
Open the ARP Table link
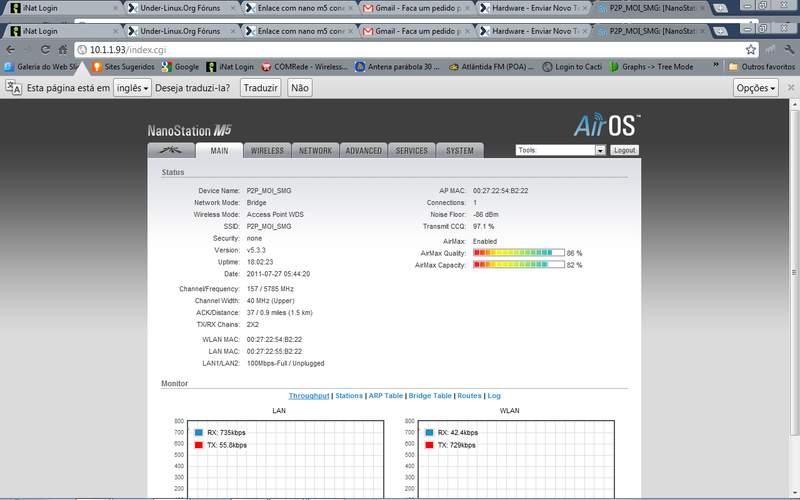[386, 396]
